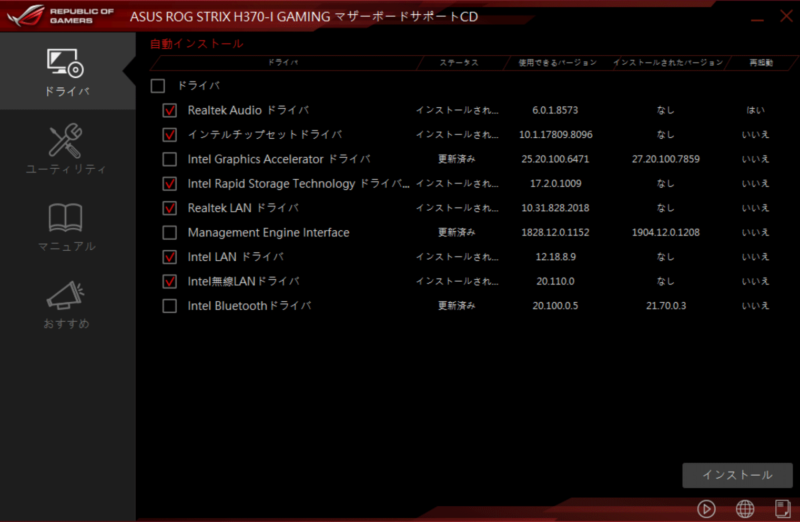
Task: Click the Intel Rapid Storage Technology name
Action: click(x=298, y=184)
